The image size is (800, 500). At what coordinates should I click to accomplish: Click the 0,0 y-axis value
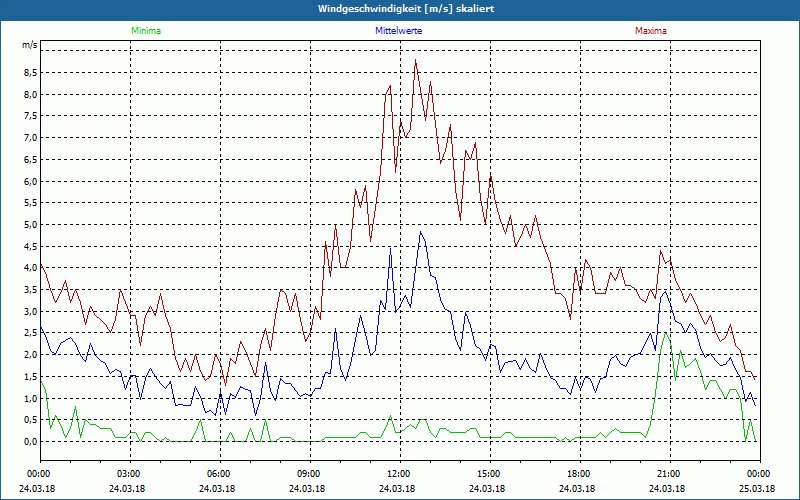click(x=30, y=441)
